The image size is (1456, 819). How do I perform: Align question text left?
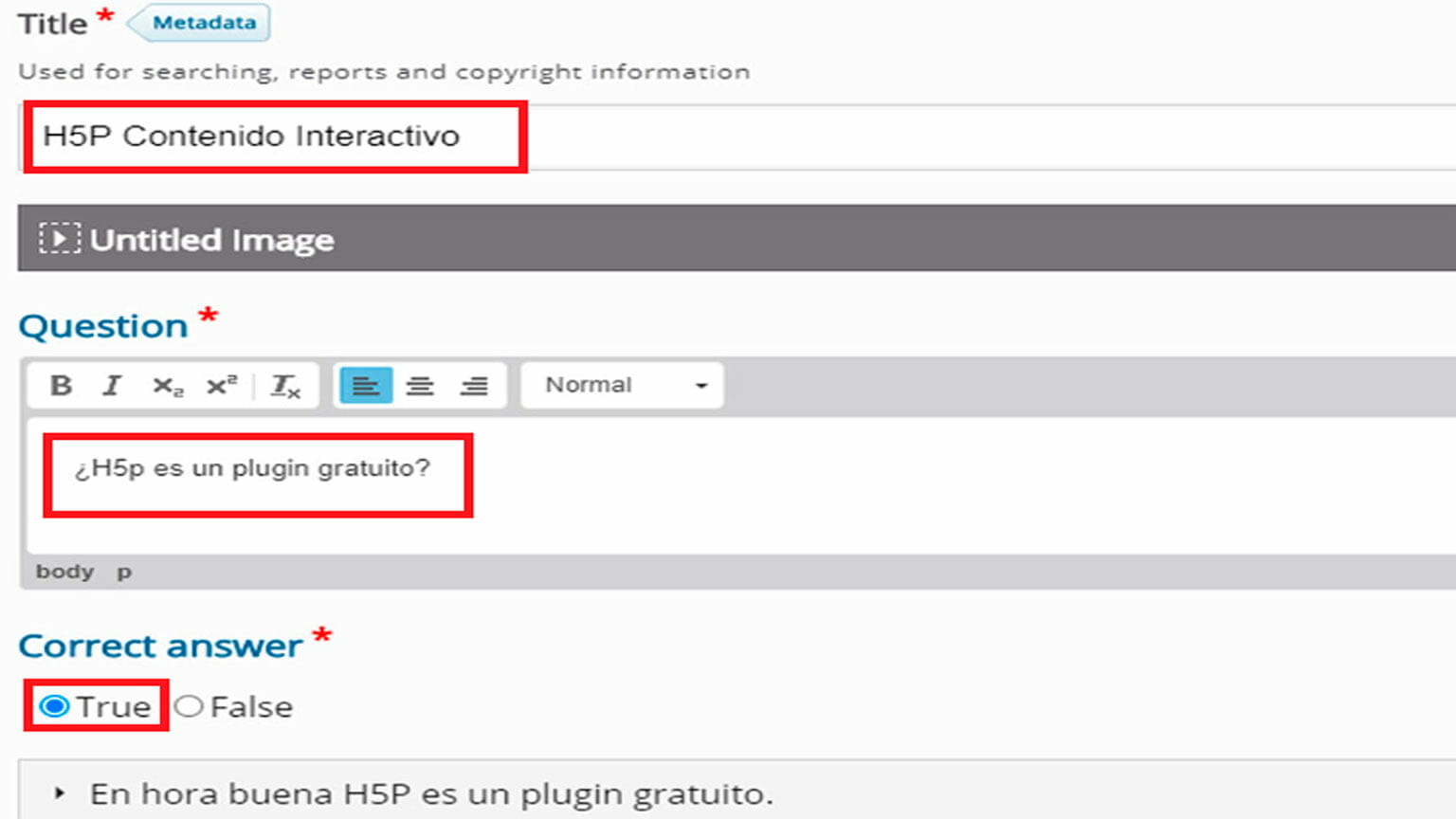tap(366, 386)
